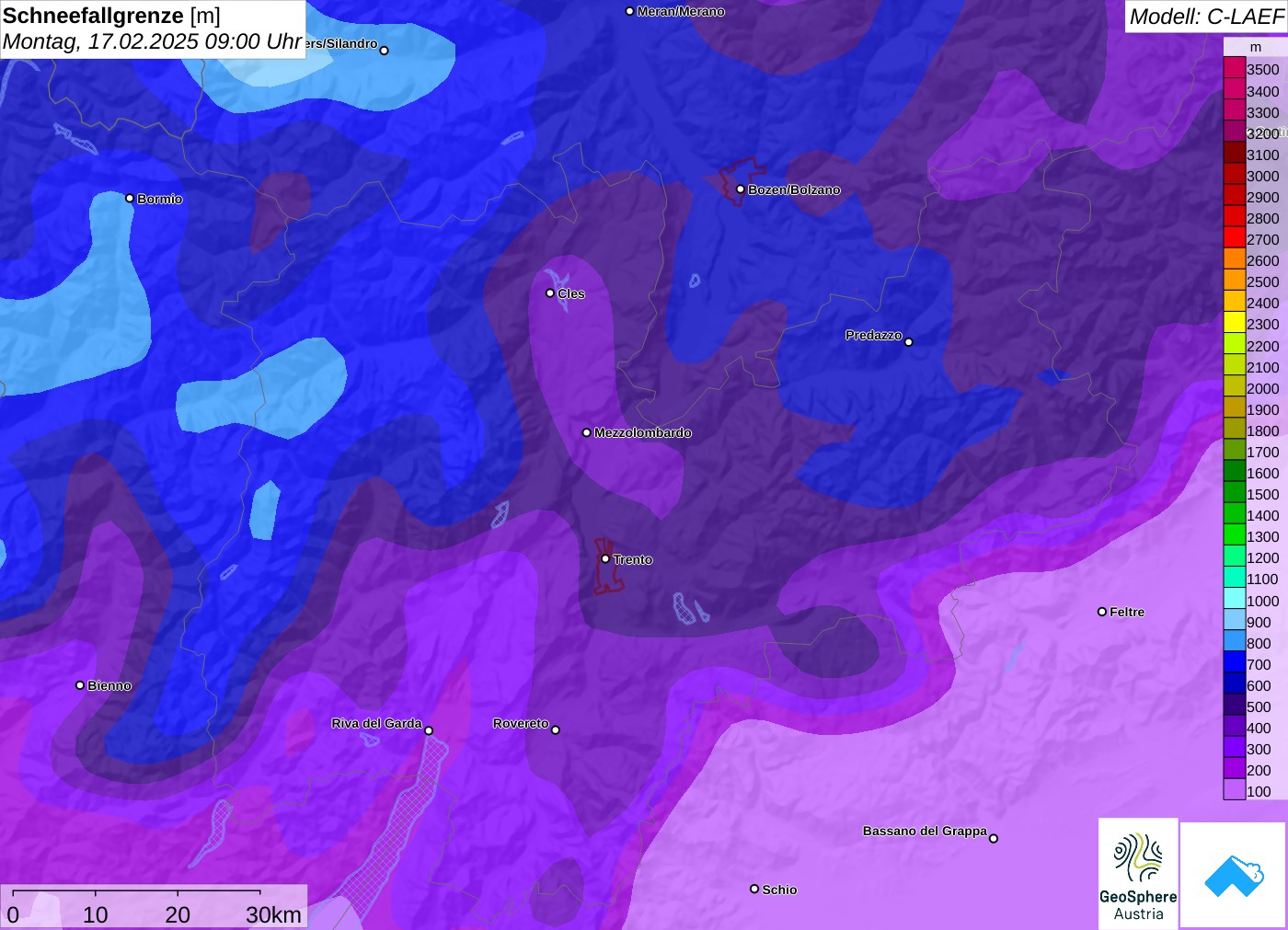
Task: Click the 1600 m dark green swatch
Action: coord(1235,472)
